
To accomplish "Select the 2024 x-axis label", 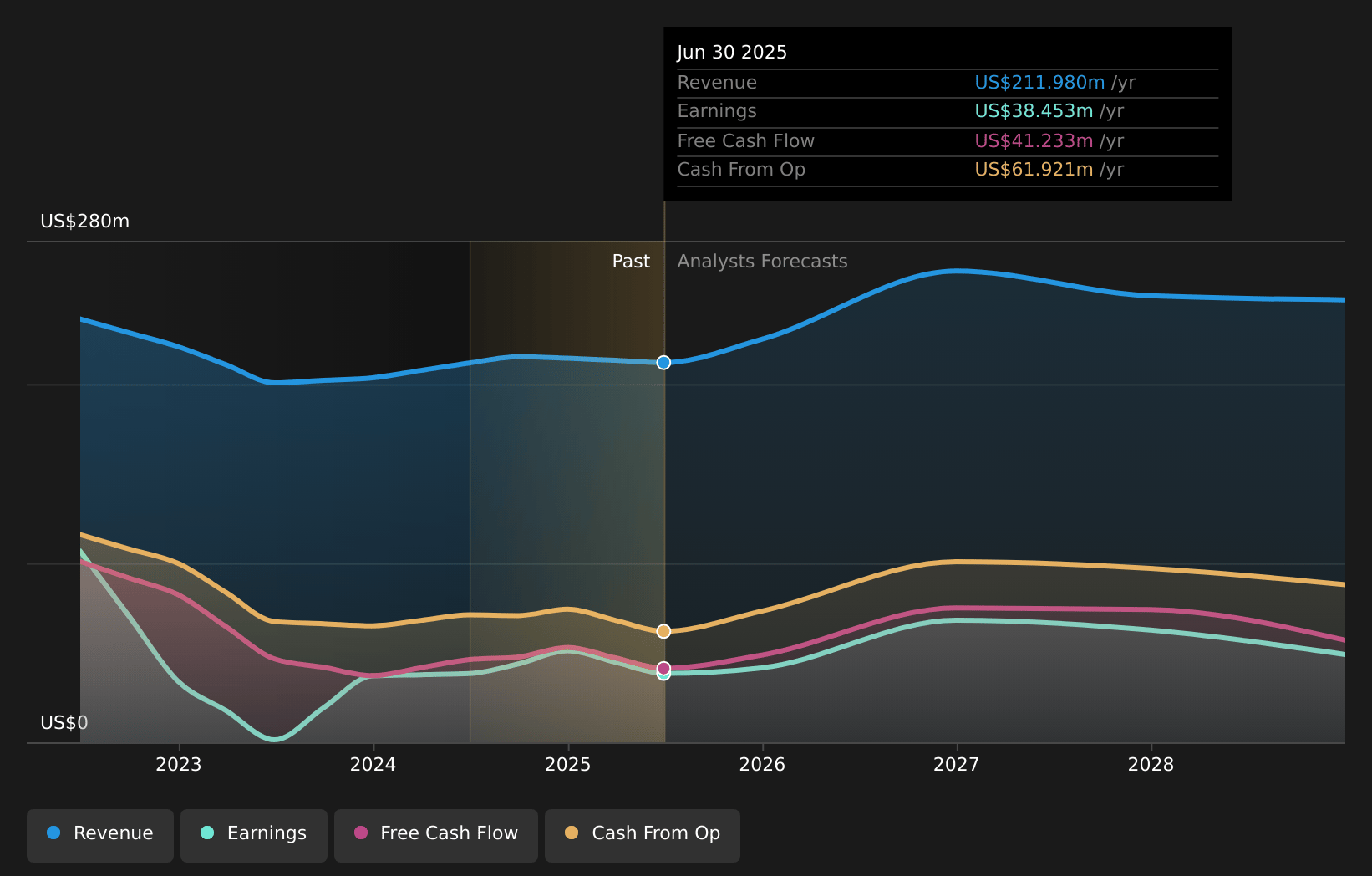I will (373, 765).
